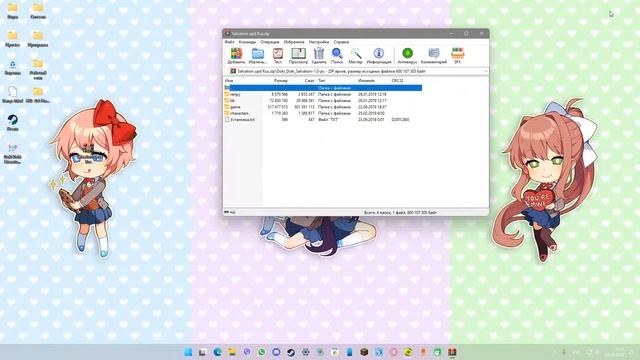The width and height of the screenshot is (640, 360).
Task: Run the Антивирус green scan icon
Action: (407, 56)
